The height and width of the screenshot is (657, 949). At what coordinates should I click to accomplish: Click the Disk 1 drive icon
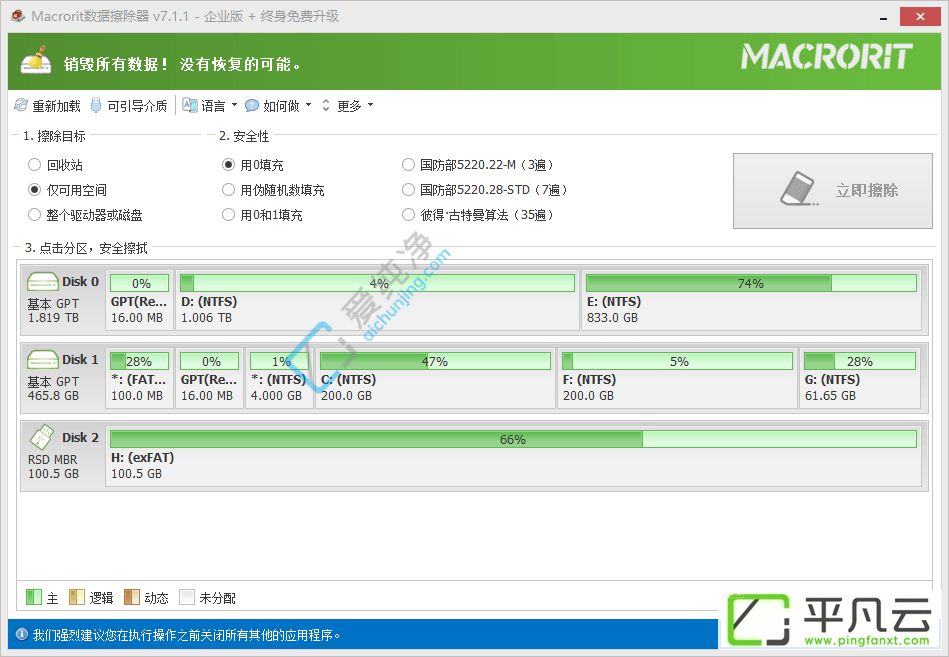tap(42, 360)
